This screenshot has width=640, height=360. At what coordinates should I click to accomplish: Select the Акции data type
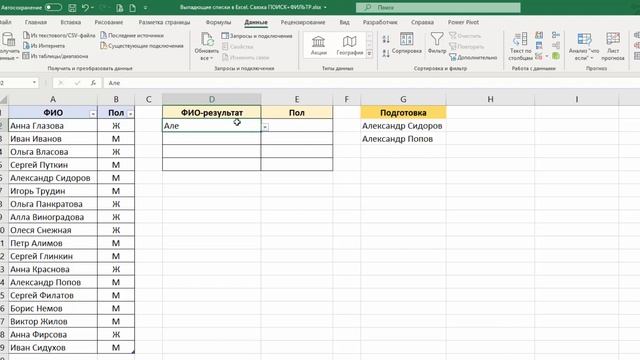318,45
